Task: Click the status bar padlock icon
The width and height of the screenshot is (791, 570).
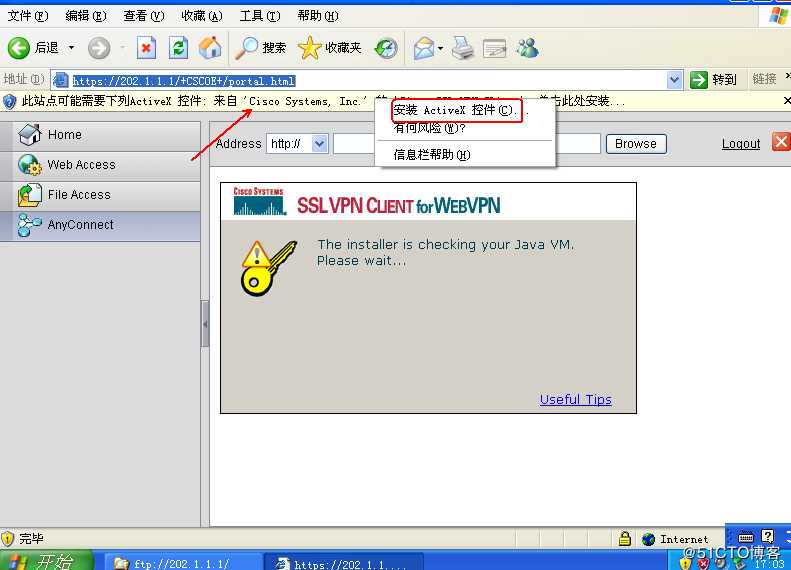Action: pyautogui.click(x=625, y=539)
